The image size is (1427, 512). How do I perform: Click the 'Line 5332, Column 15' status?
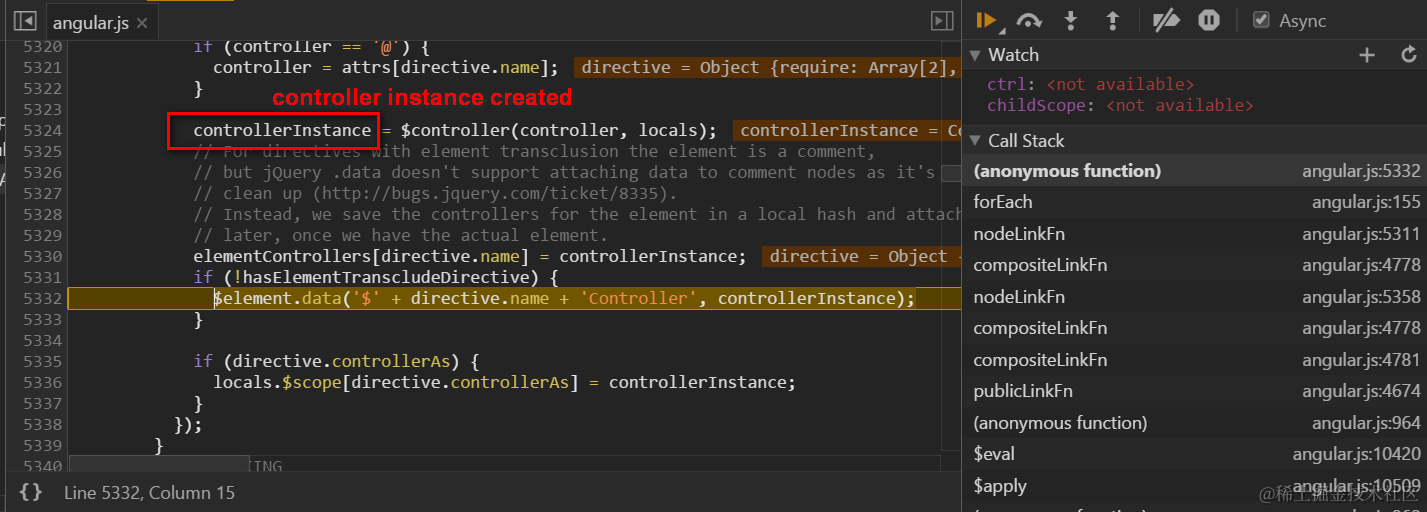coord(150,493)
